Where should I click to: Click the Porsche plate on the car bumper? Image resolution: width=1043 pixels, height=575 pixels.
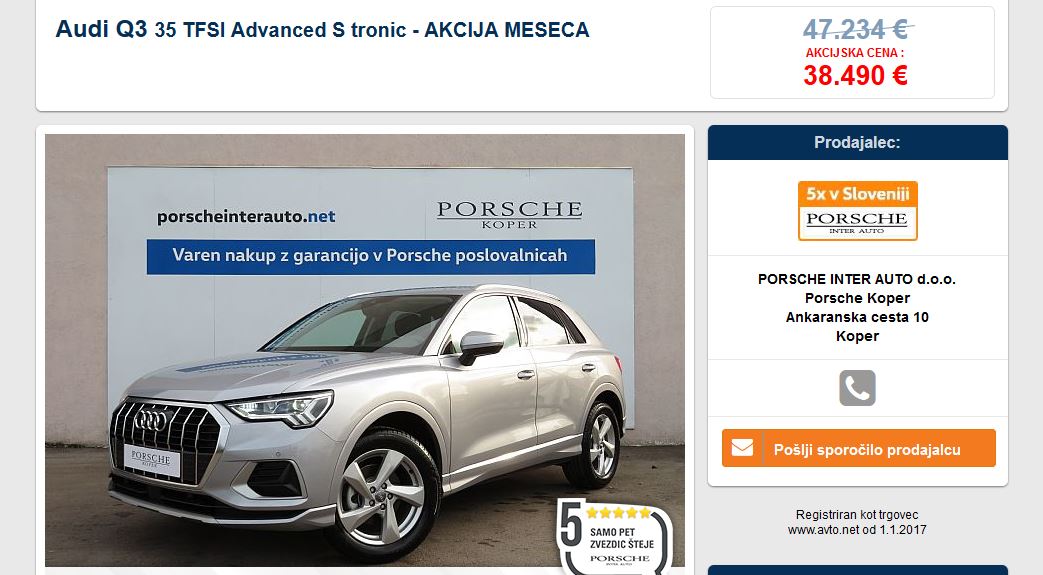coord(152,460)
